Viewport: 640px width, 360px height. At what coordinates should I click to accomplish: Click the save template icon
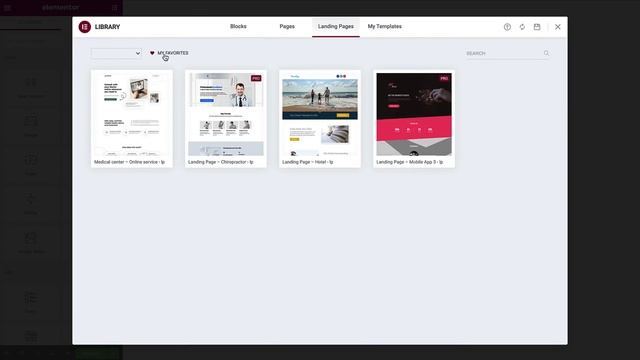point(537,27)
